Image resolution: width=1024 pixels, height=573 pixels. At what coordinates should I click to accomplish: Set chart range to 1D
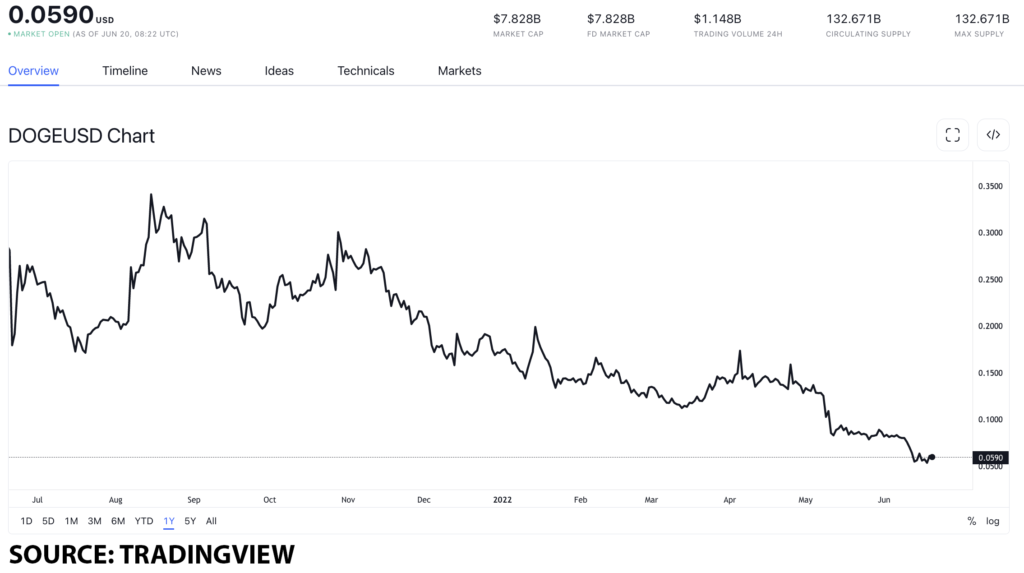point(26,521)
